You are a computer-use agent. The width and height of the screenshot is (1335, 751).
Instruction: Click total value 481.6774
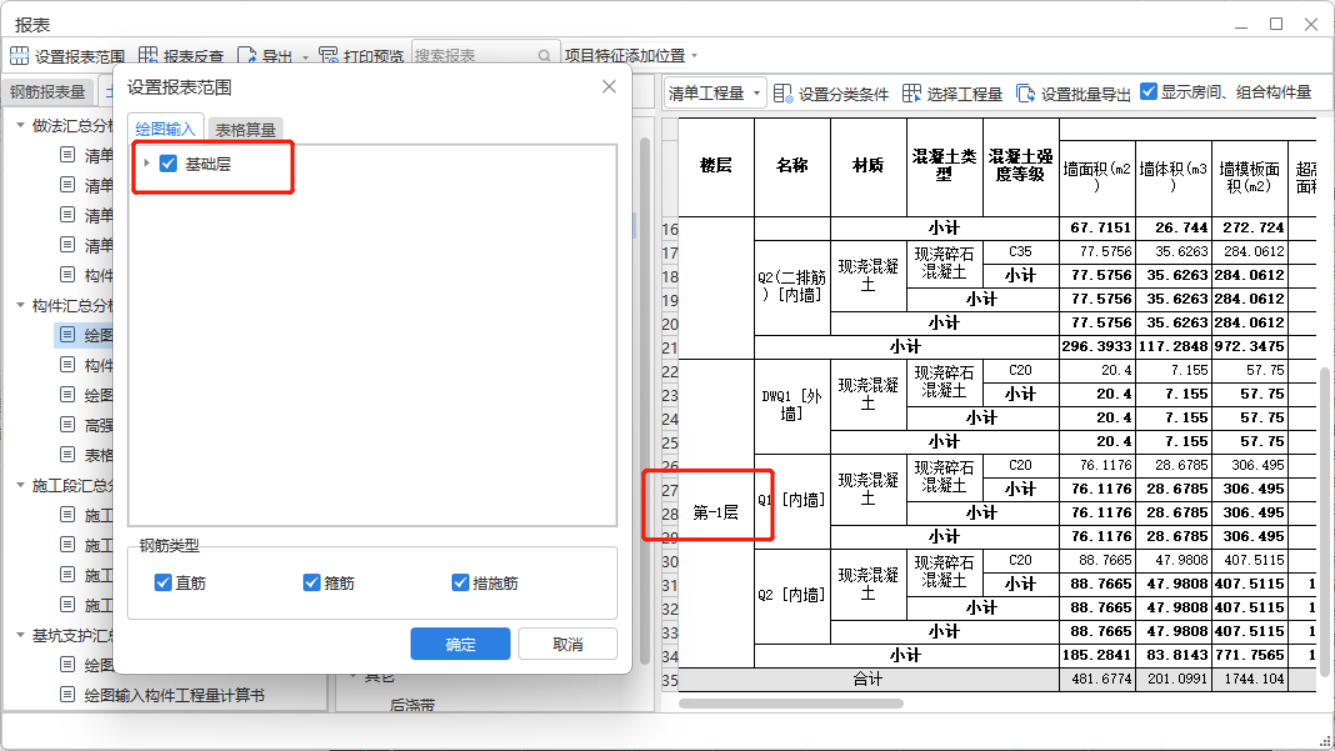1097,680
